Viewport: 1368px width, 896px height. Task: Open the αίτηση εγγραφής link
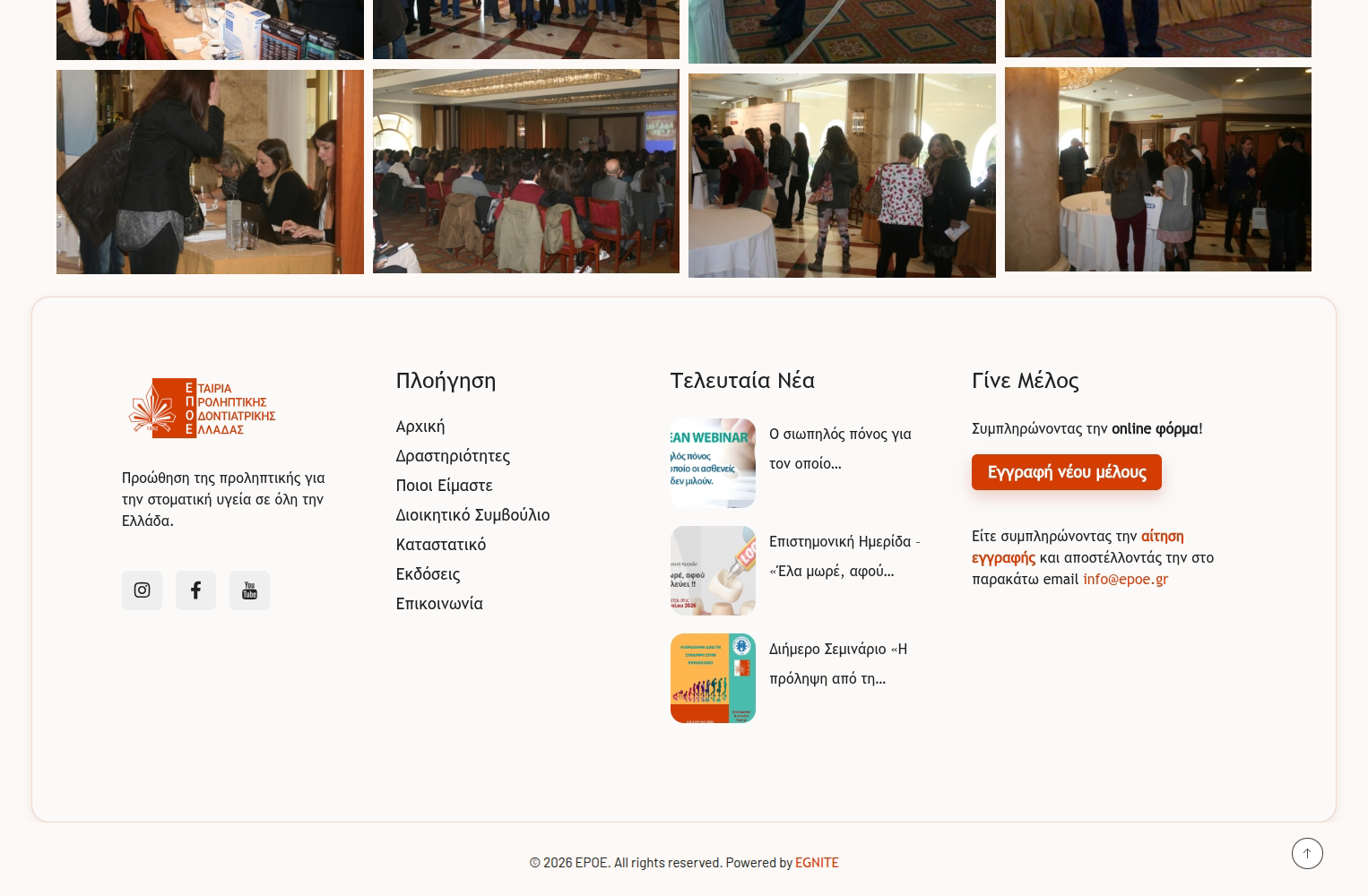tap(1078, 547)
